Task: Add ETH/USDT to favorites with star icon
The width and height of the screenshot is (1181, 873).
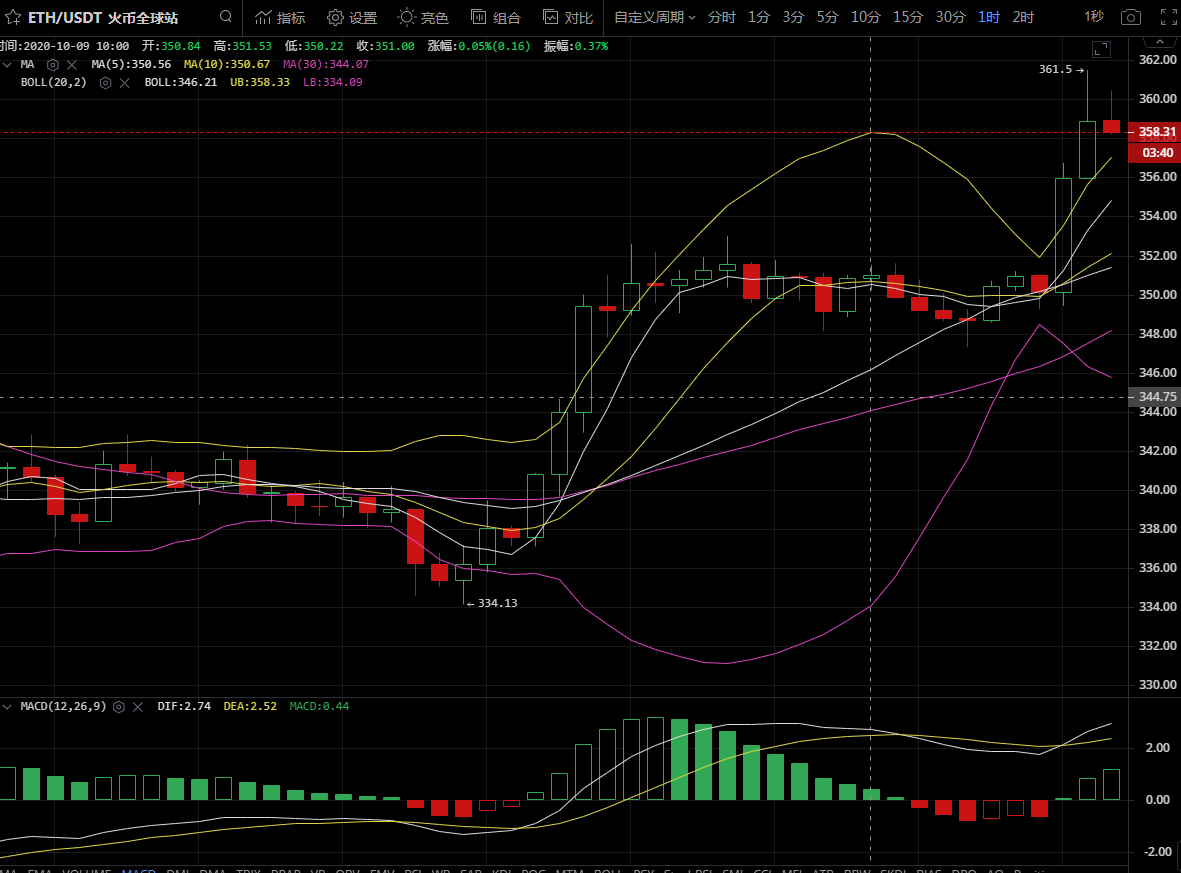Action: pos(13,17)
